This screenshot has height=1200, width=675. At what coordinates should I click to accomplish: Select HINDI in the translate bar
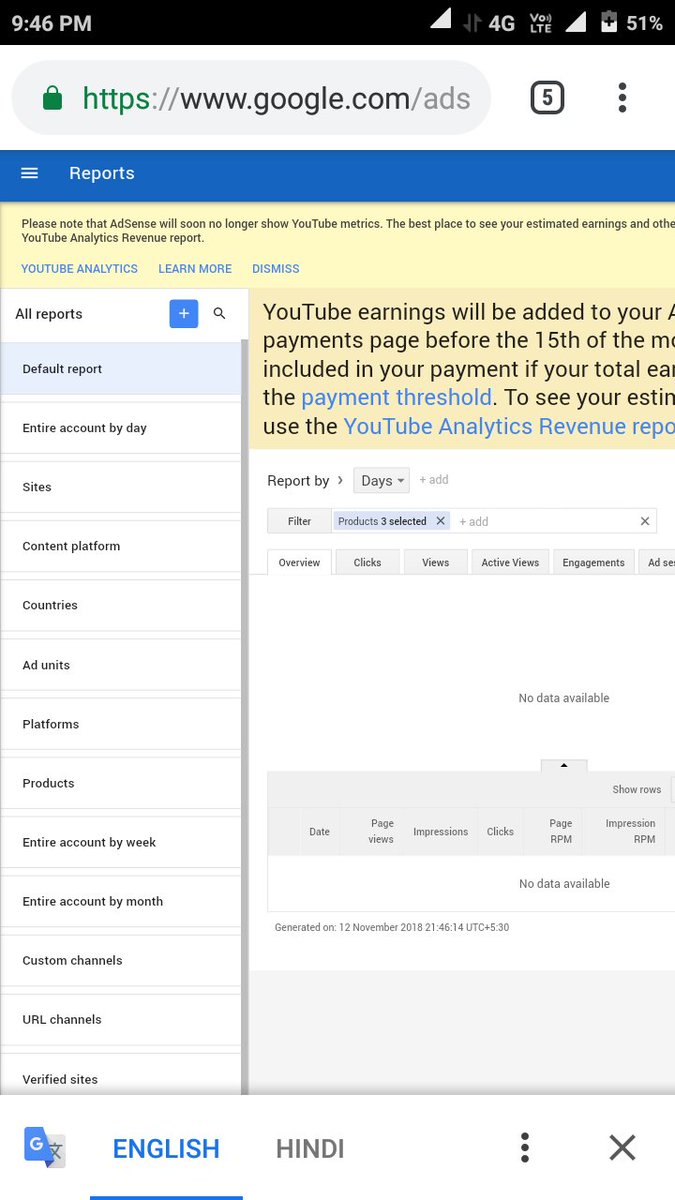pyautogui.click(x=310, y=1149)
